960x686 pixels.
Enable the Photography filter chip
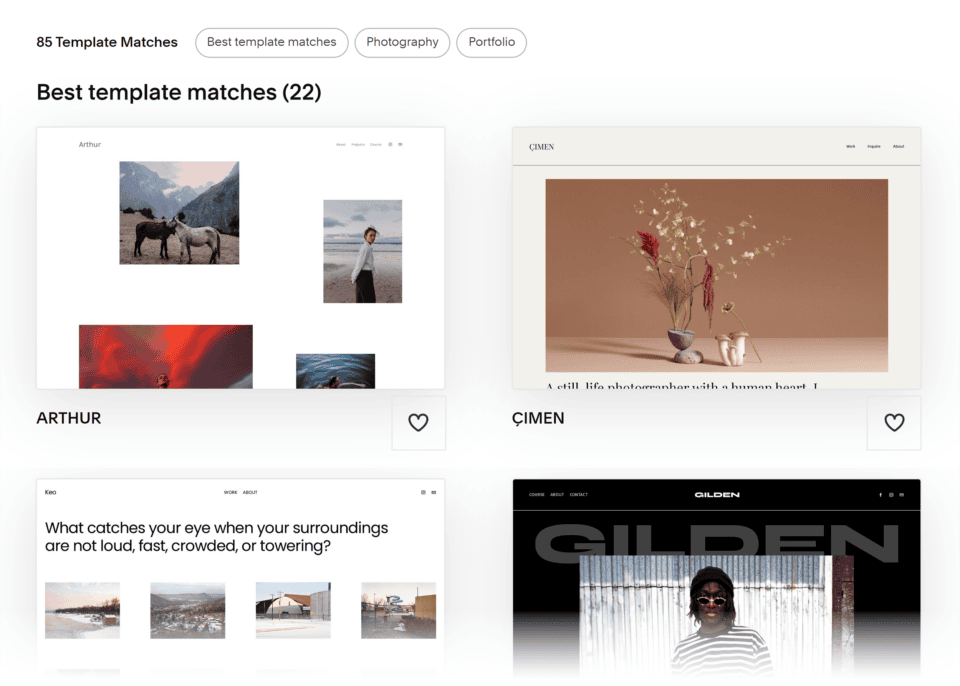coord(402,43)
